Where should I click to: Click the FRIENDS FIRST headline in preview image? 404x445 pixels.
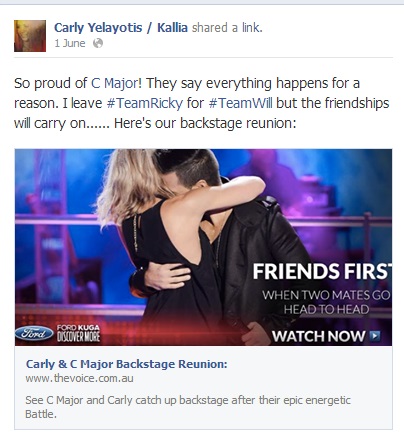coord(322,271)
